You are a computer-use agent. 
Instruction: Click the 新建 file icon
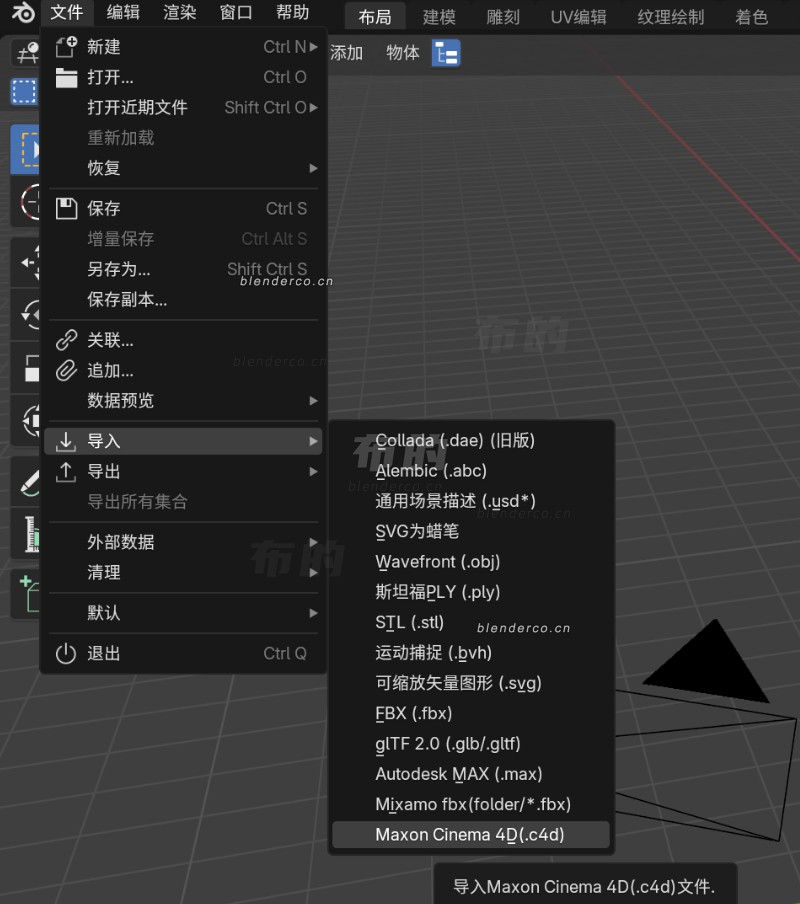click(x=66, y=47)
